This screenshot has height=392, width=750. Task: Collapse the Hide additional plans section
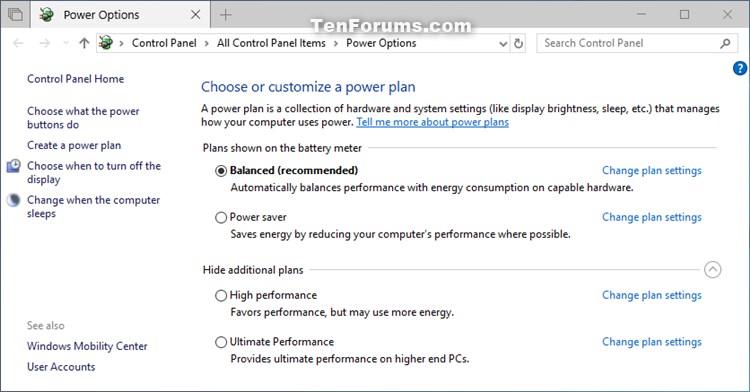tap(712, 270)
